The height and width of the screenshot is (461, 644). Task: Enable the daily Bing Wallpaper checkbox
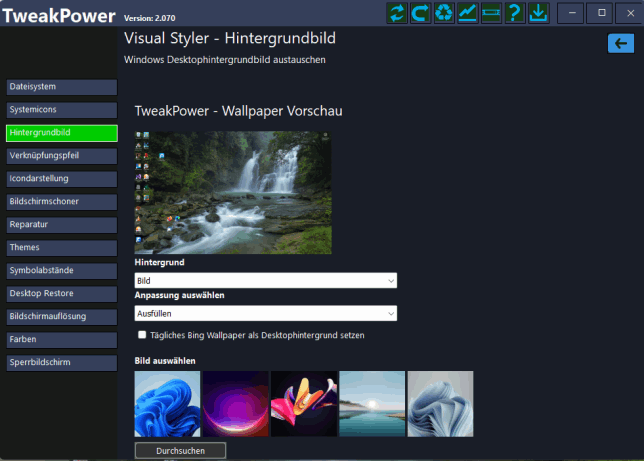pos(143,335)
